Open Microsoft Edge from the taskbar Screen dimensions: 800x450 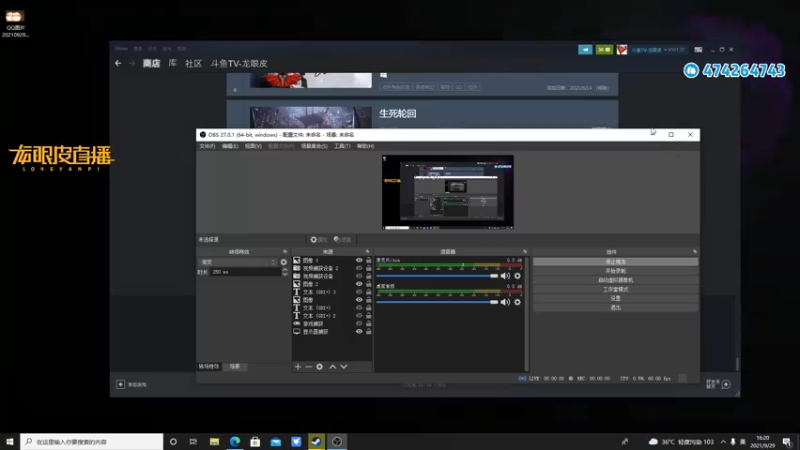[235, 442]
